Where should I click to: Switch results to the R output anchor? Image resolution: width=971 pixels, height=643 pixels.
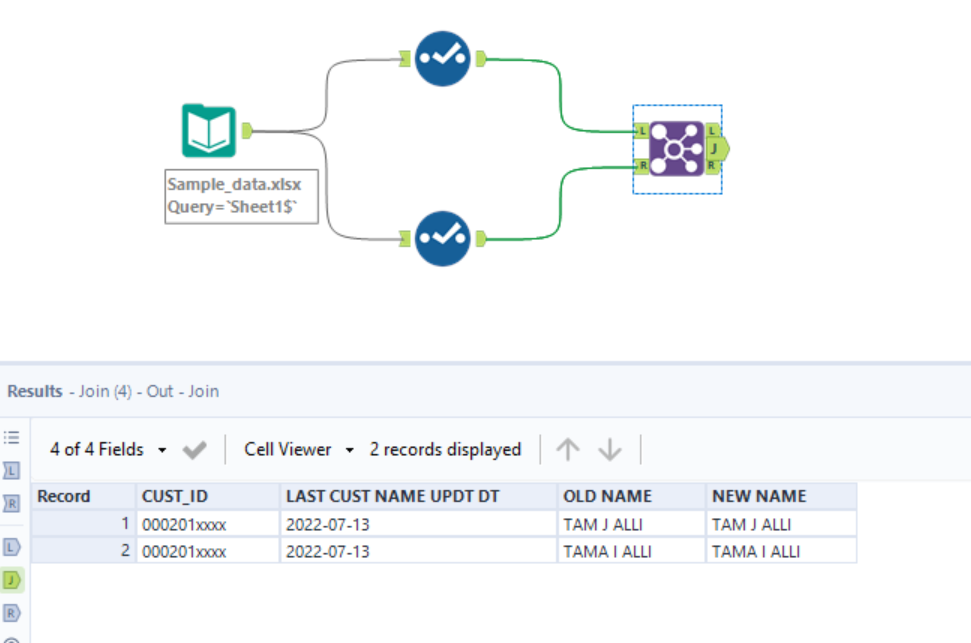13,612
